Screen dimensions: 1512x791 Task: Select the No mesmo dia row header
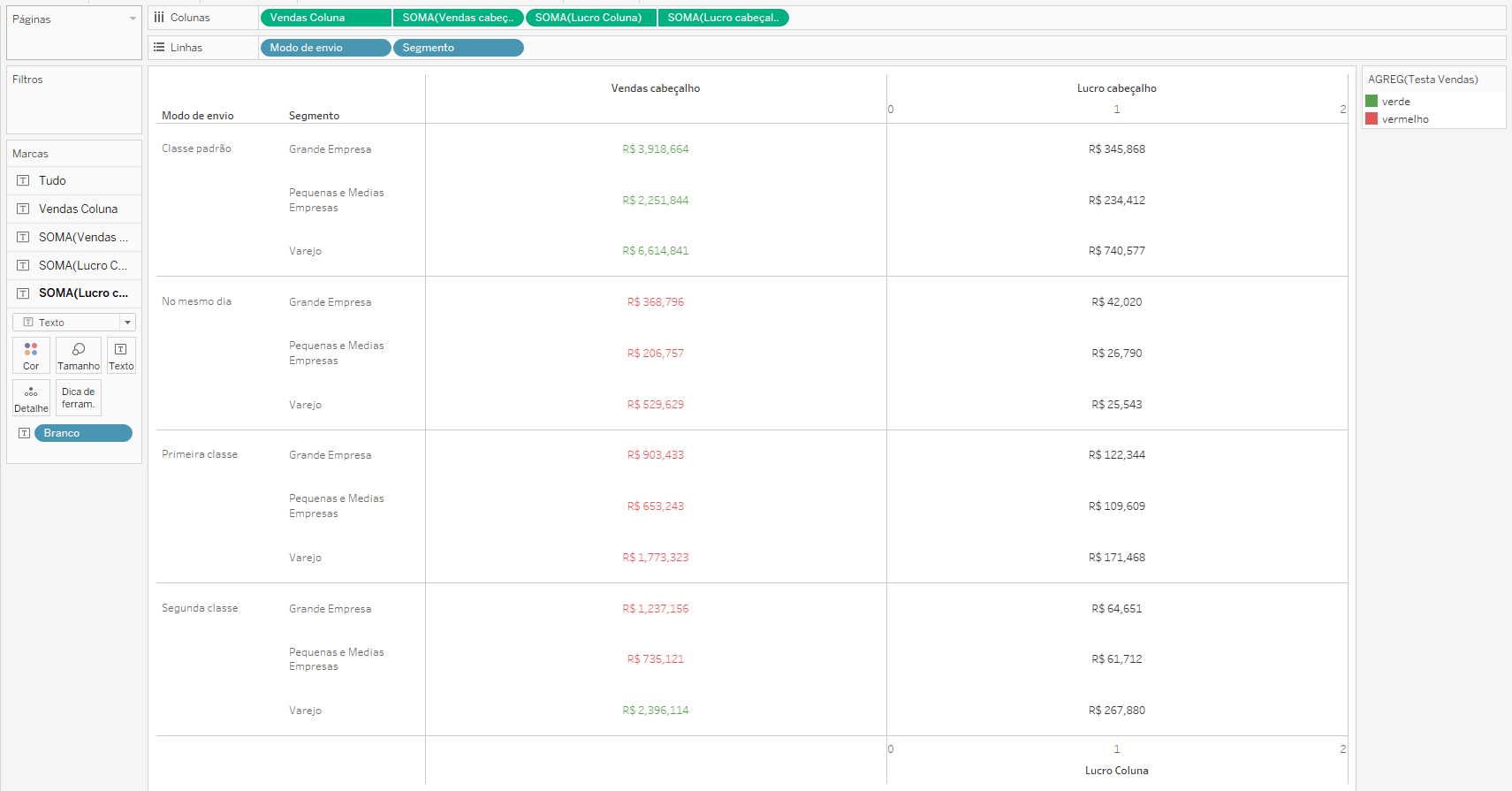click(x=196, y=301)
